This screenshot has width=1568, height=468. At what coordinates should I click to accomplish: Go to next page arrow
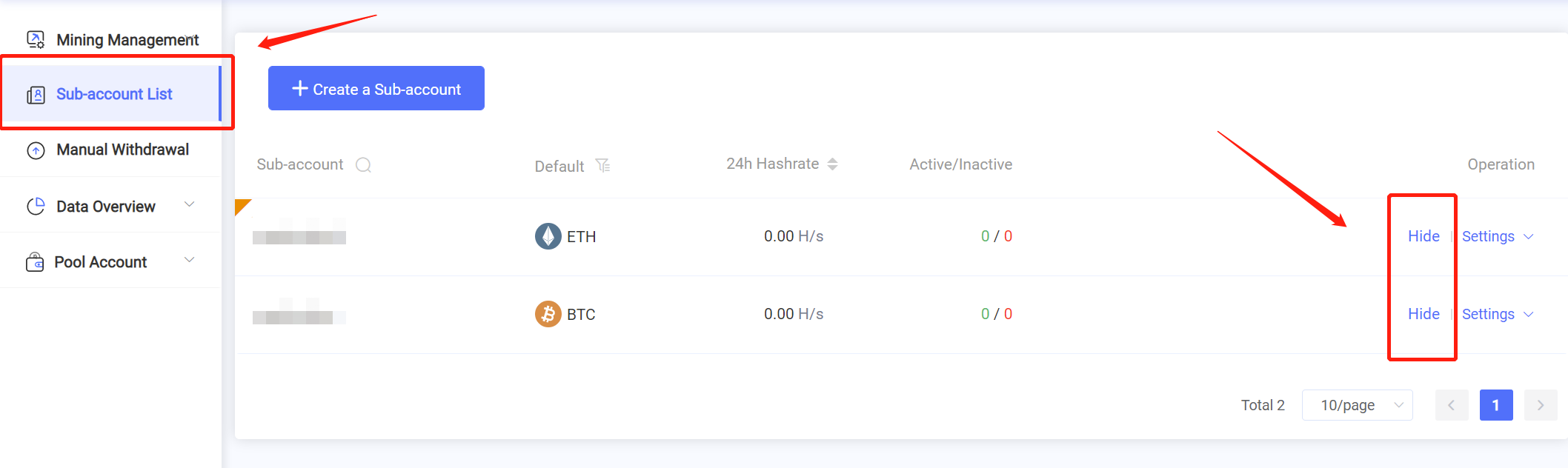click(1541, 405)
